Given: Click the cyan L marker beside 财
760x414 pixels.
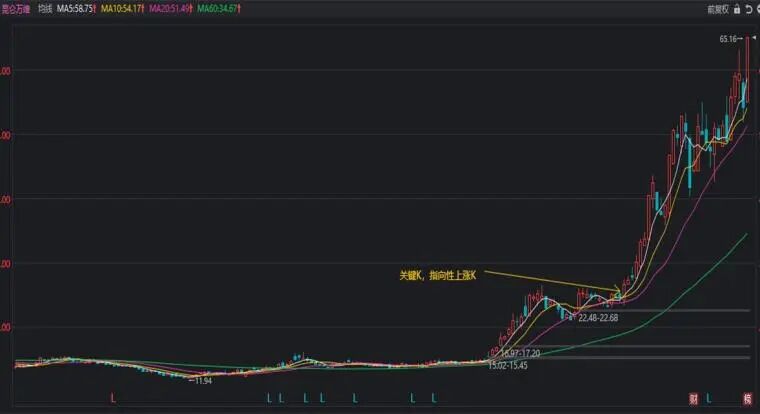Looking at the screenshot, I should coord(709,399).
